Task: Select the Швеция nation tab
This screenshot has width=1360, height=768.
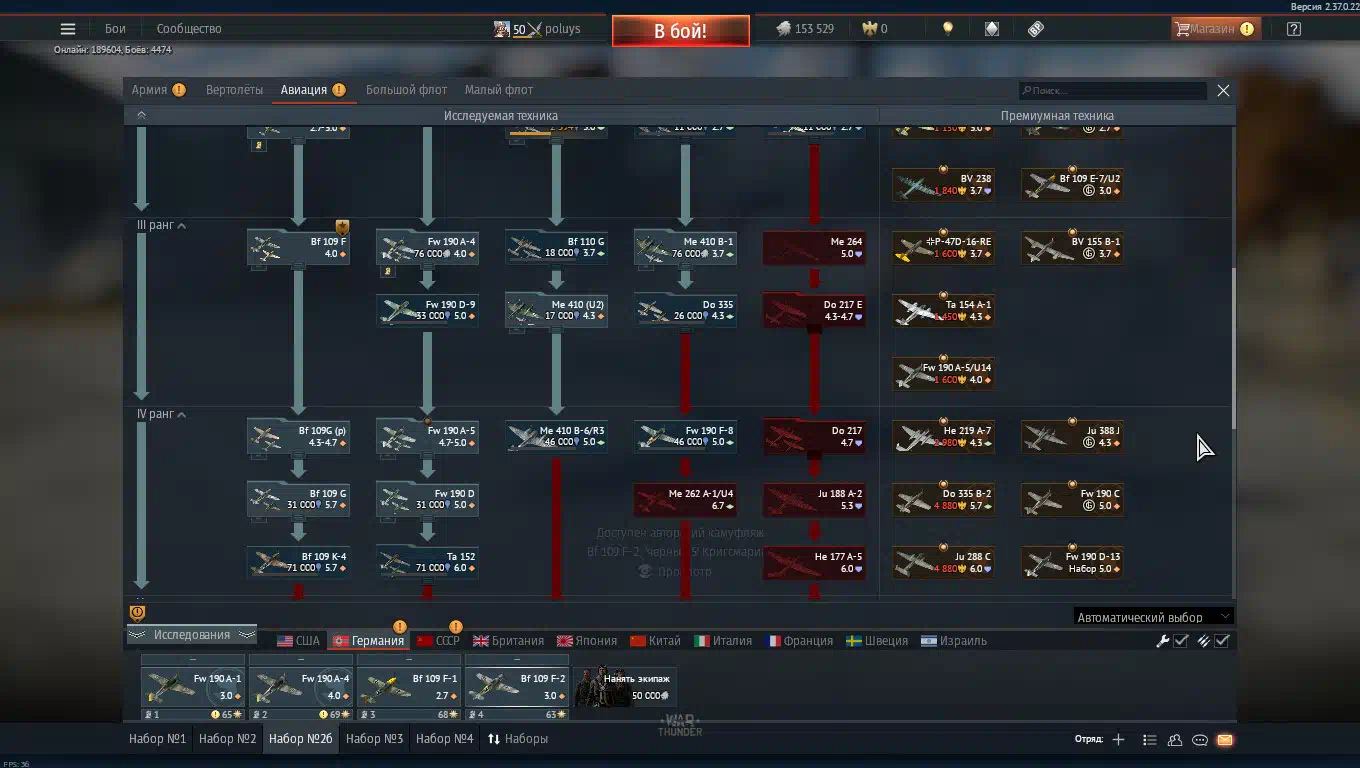Action: click(876, 641)
